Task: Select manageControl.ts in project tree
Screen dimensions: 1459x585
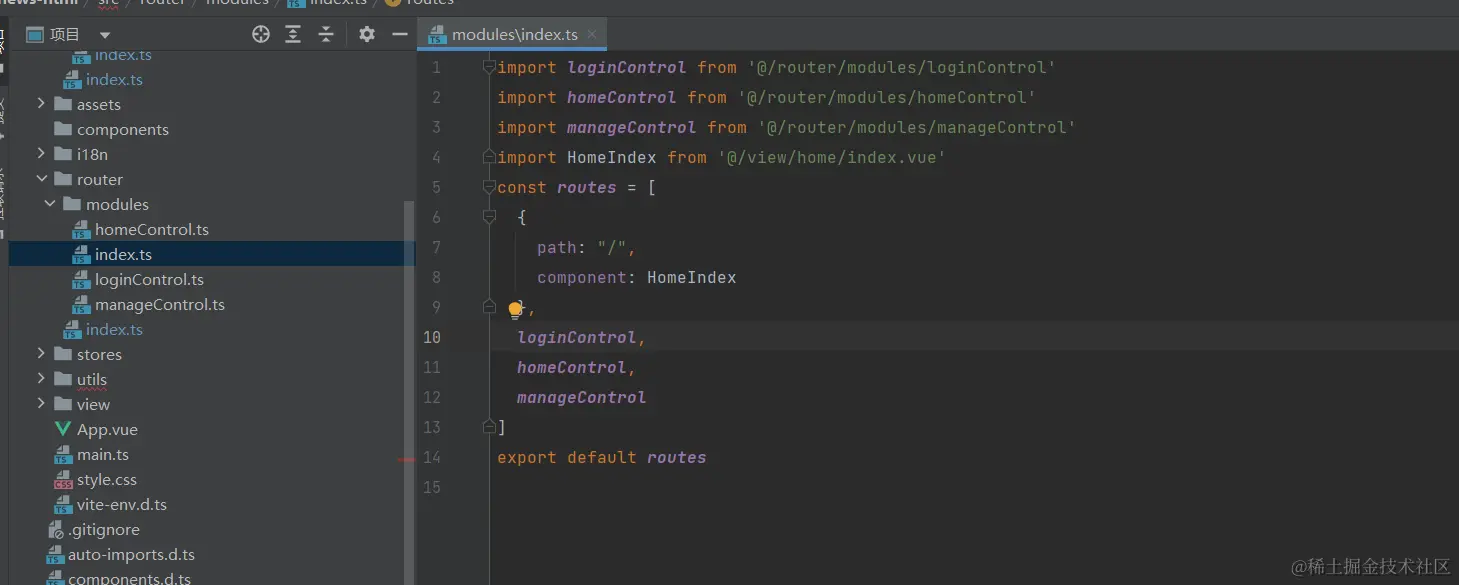Action: 160,305
